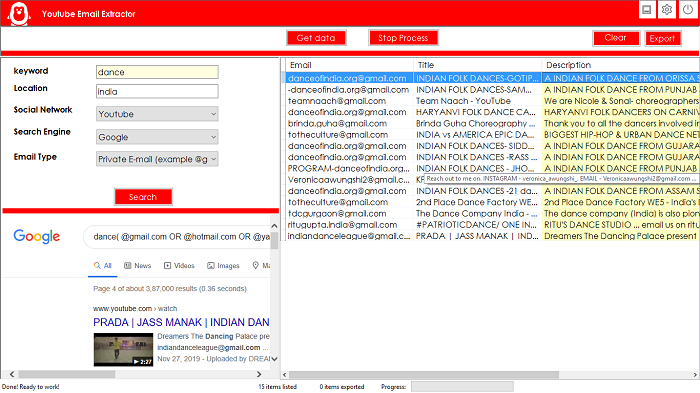Click browser pane right scroll arrow
700x393 pixels.
pyautogui.click(x=259, y=374)
